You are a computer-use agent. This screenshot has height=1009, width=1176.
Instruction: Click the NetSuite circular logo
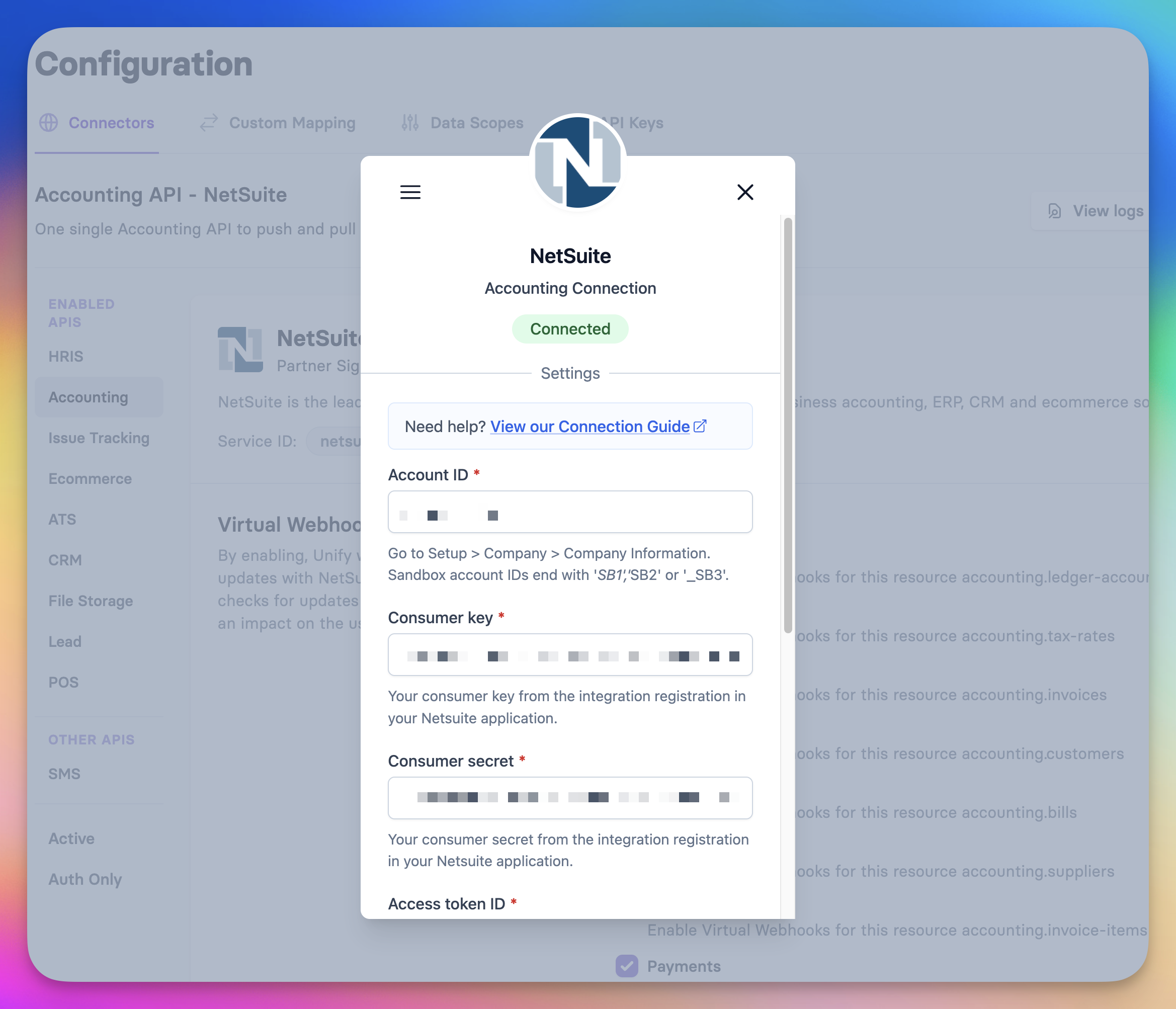pos(577,162)
